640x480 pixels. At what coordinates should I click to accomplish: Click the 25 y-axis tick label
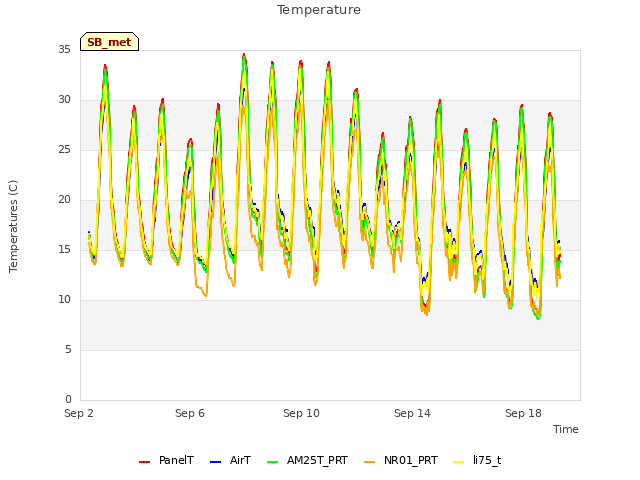64,149
